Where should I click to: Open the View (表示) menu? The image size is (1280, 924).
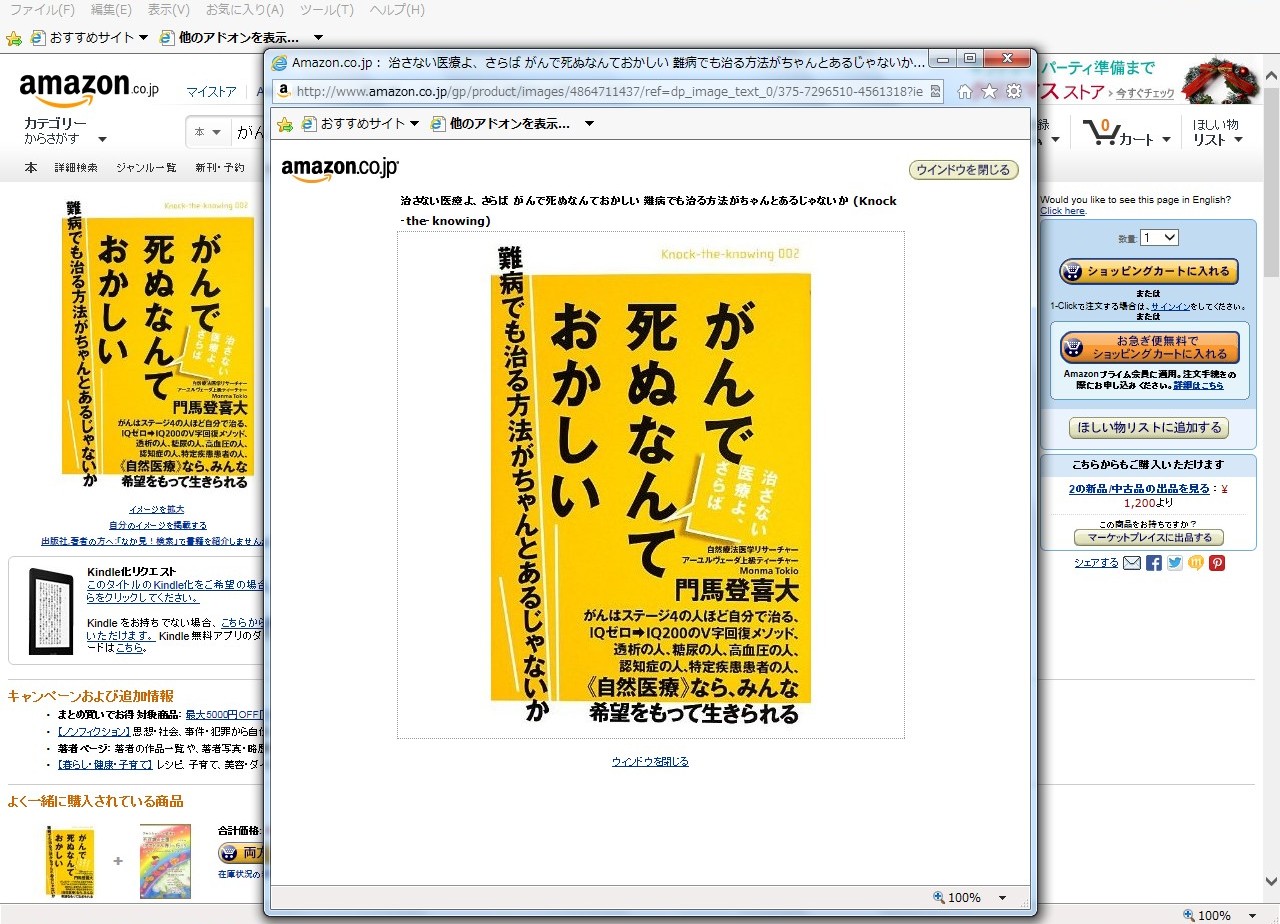pyautogui.click(x=168, y=10)
